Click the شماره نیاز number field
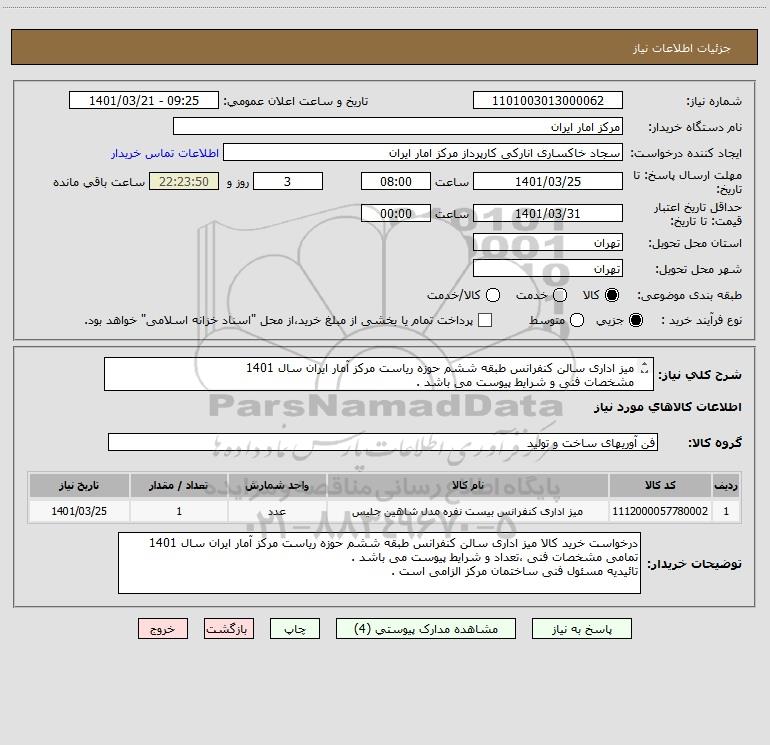The width and height of the screenshot is (770, 745). pyautogui.click(x=548, y=100)
